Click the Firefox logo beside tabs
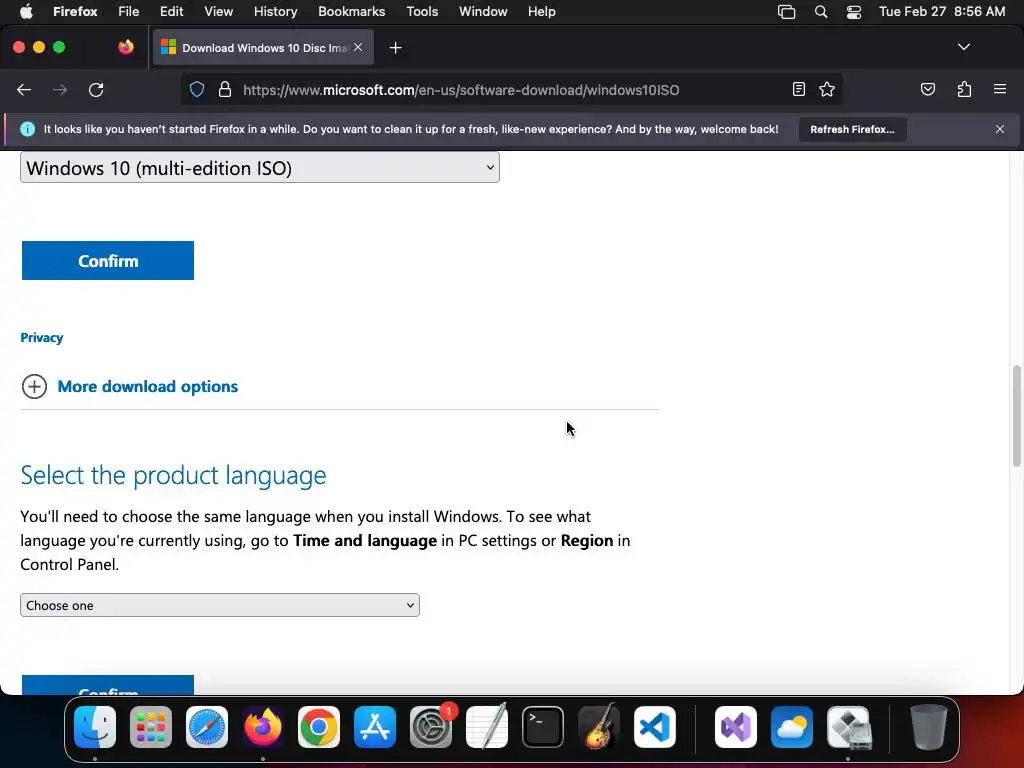 (126, 47)
